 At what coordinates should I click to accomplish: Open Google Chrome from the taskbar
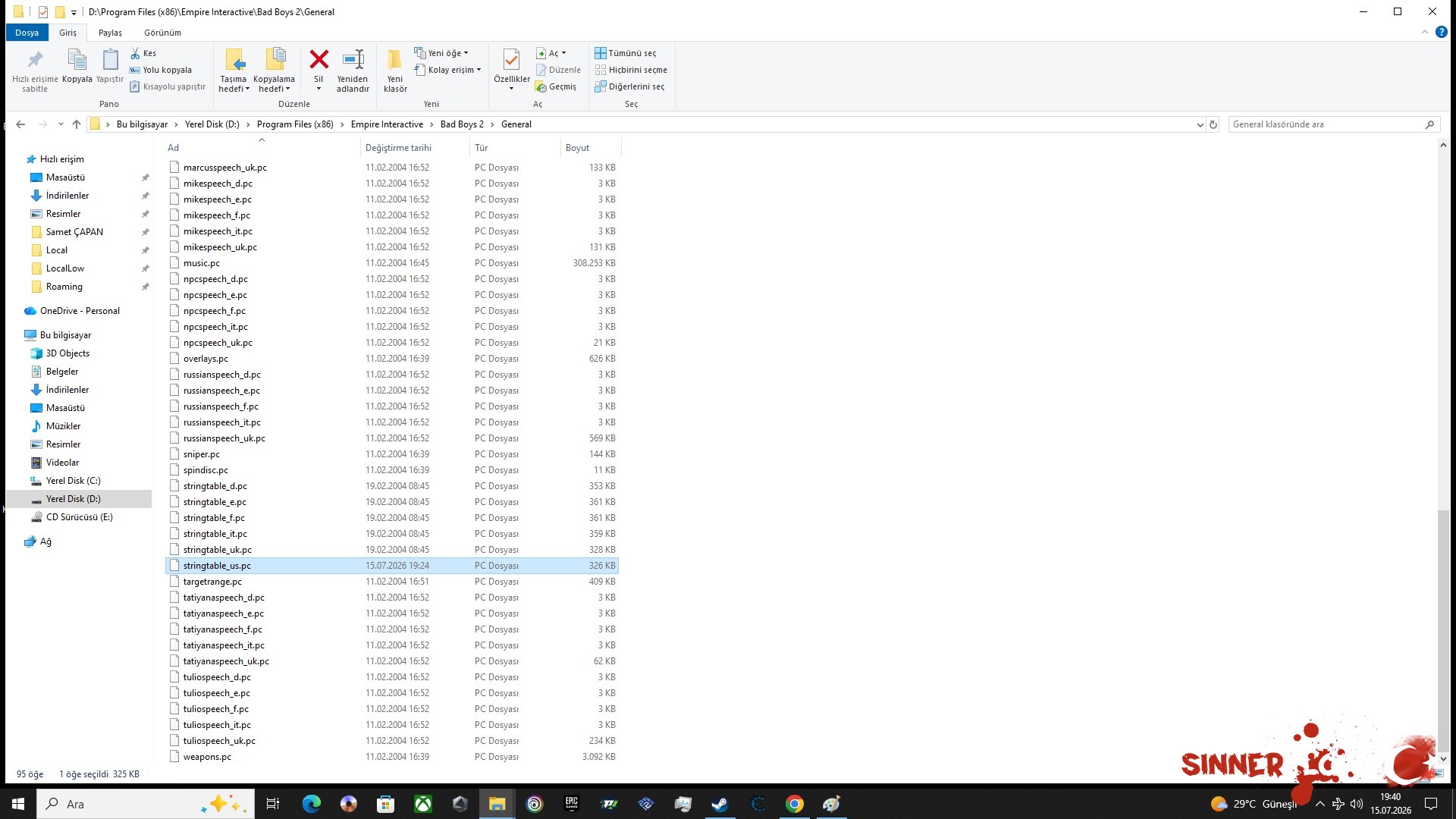794,804
